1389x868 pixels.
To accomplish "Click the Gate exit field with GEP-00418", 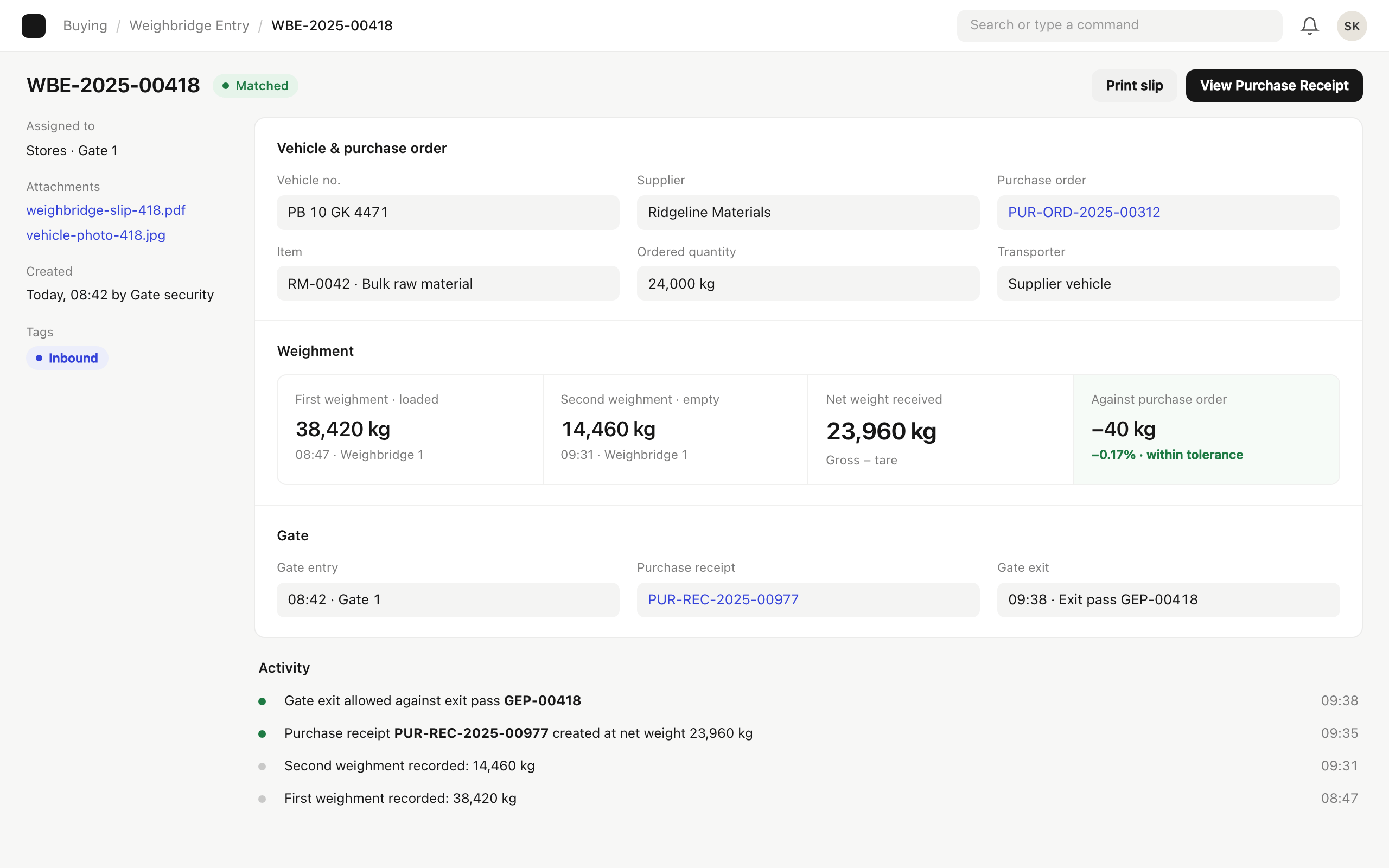I will (1168, 600).
